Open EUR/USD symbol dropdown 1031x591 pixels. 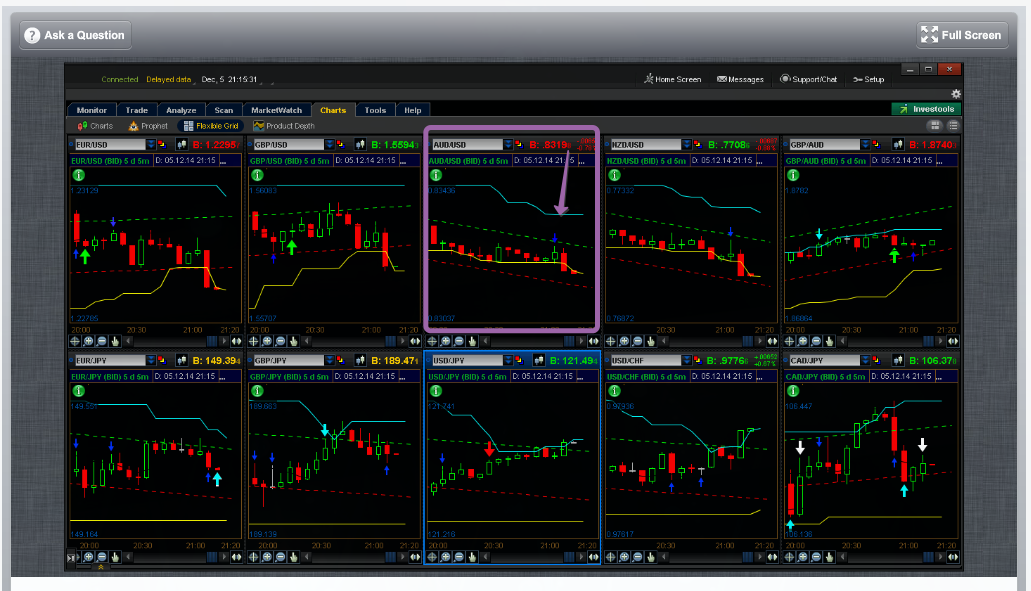(x=152, y=144)
